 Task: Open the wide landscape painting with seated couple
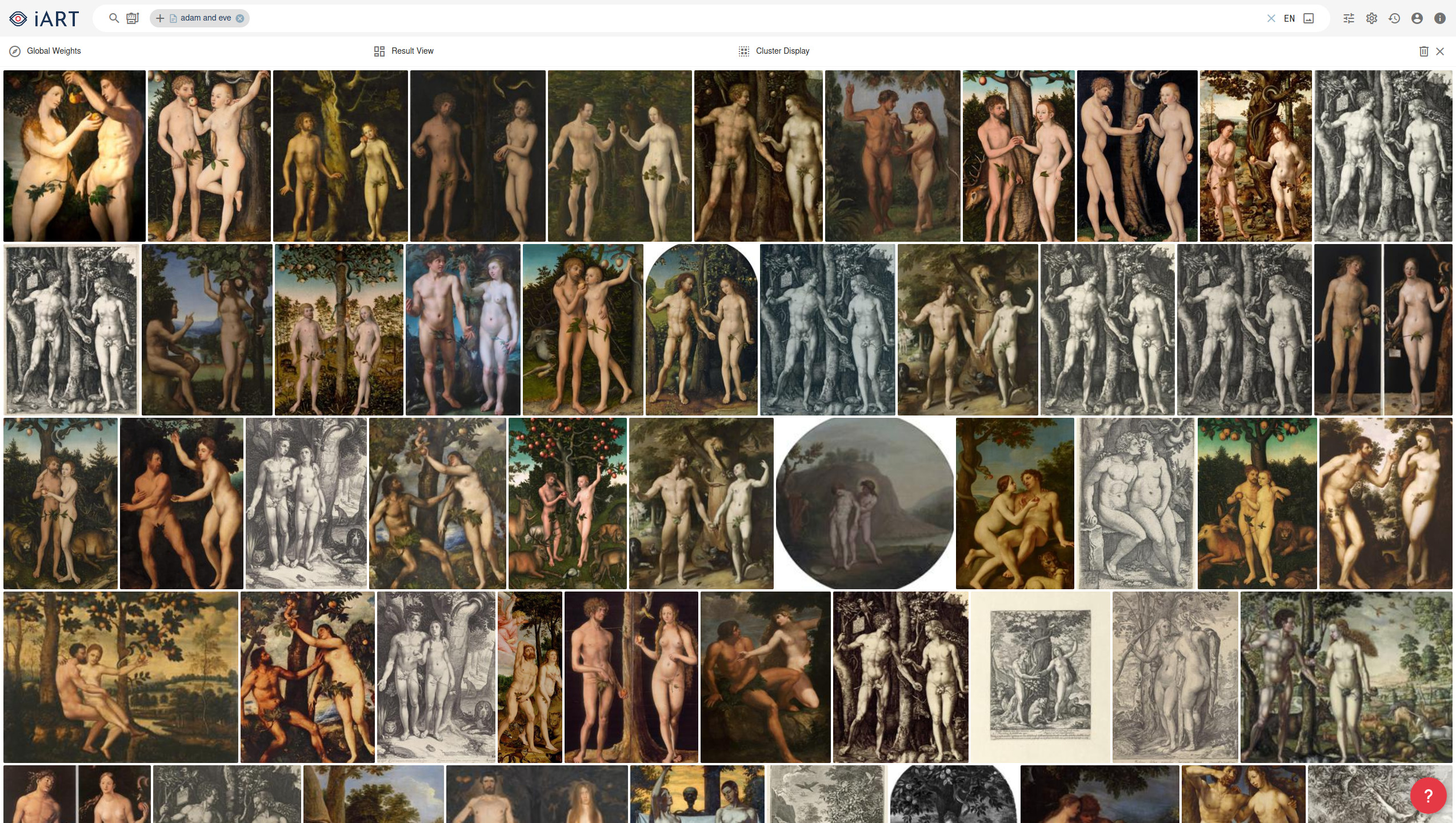(121, 677)
